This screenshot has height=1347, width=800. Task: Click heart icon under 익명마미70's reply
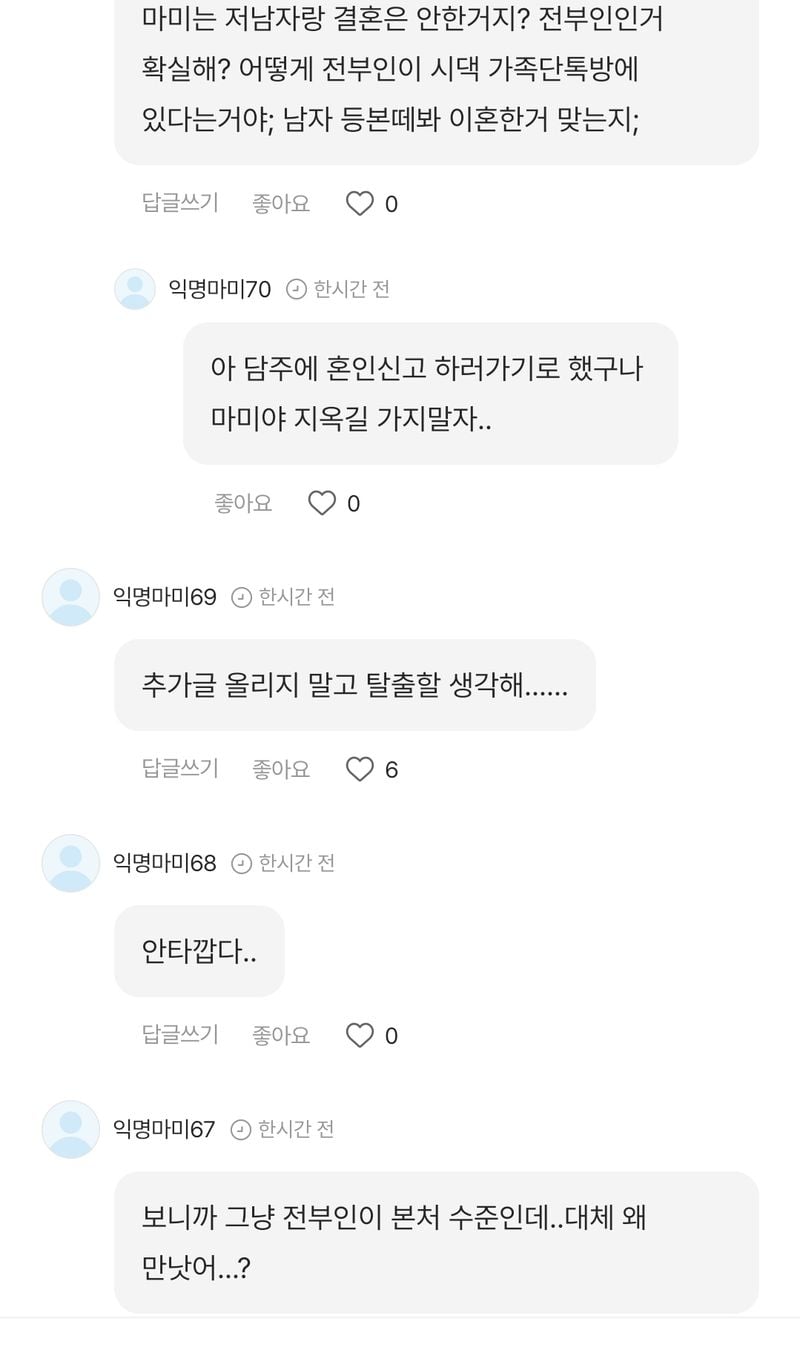point(322,503)
